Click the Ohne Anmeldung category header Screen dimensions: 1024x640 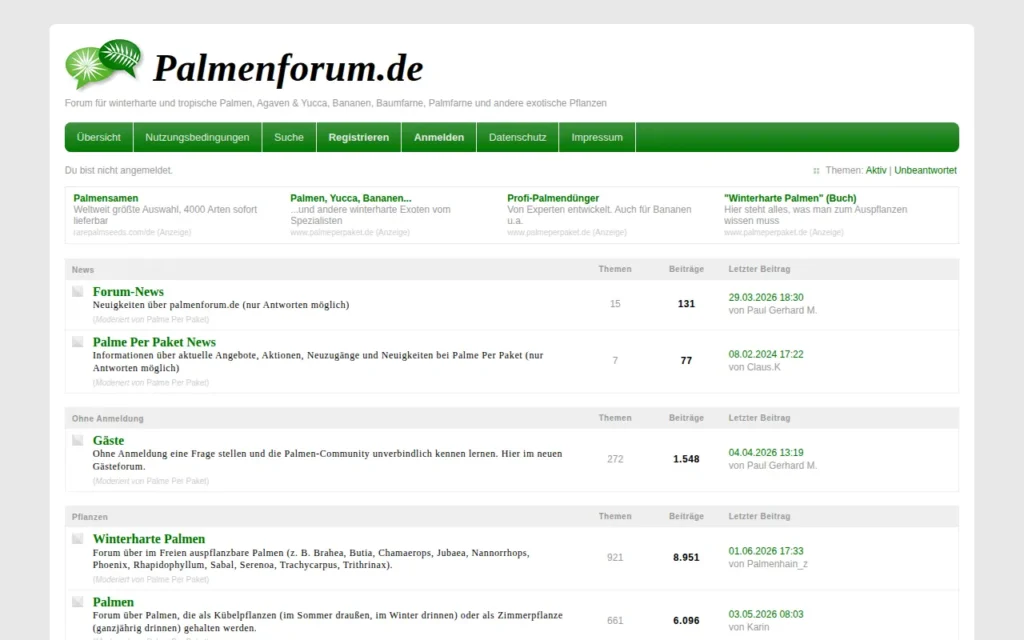click(x=108, y=419)
